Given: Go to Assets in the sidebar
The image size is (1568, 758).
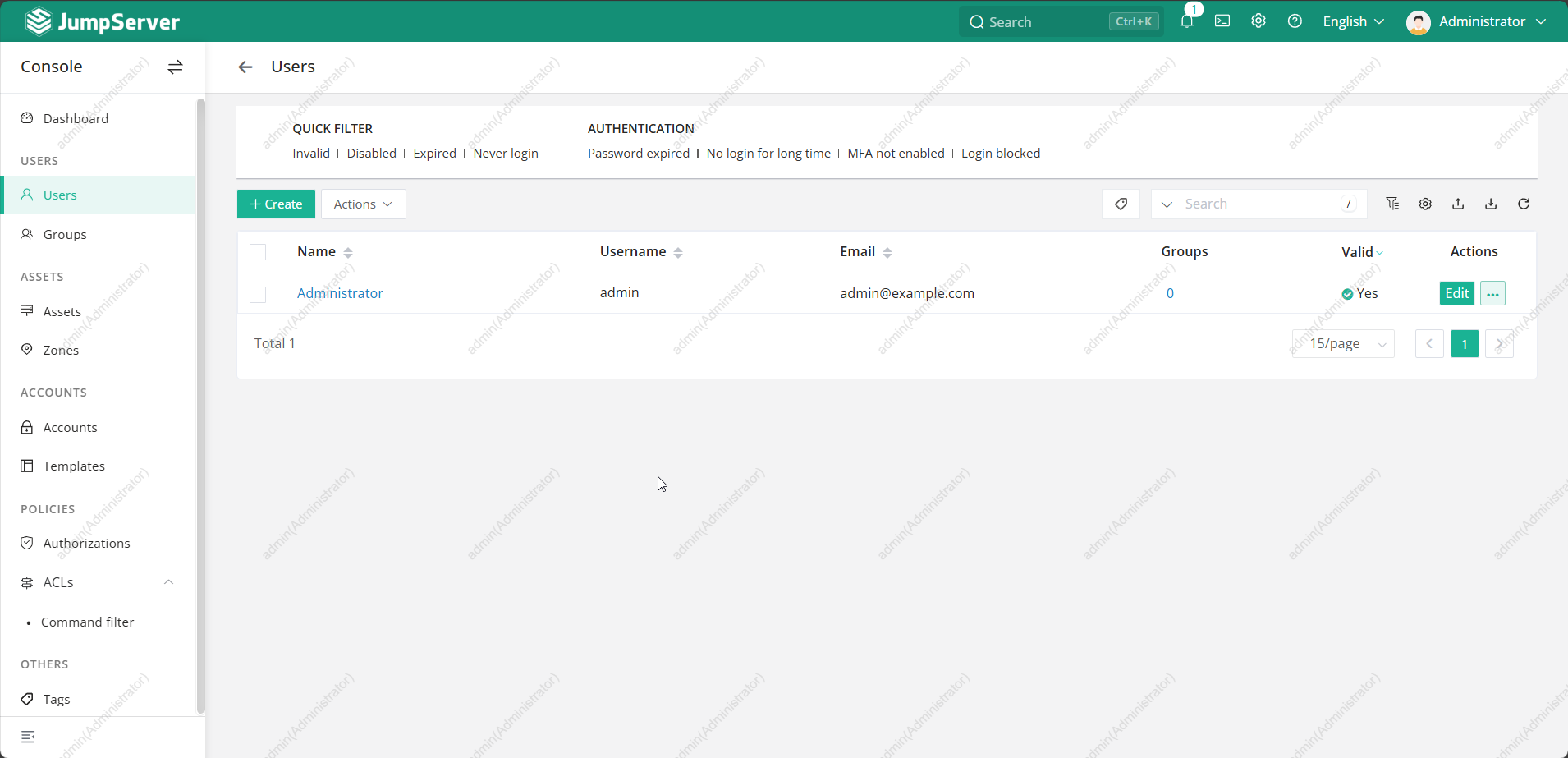Looking at the screenshot, I should pyautogui.click(x=62, y=312).
